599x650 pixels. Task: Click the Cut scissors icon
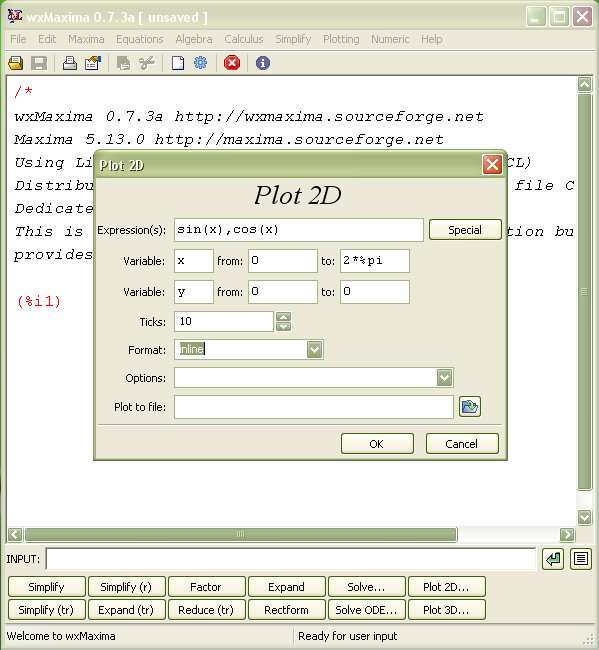(x=147, y=63)
